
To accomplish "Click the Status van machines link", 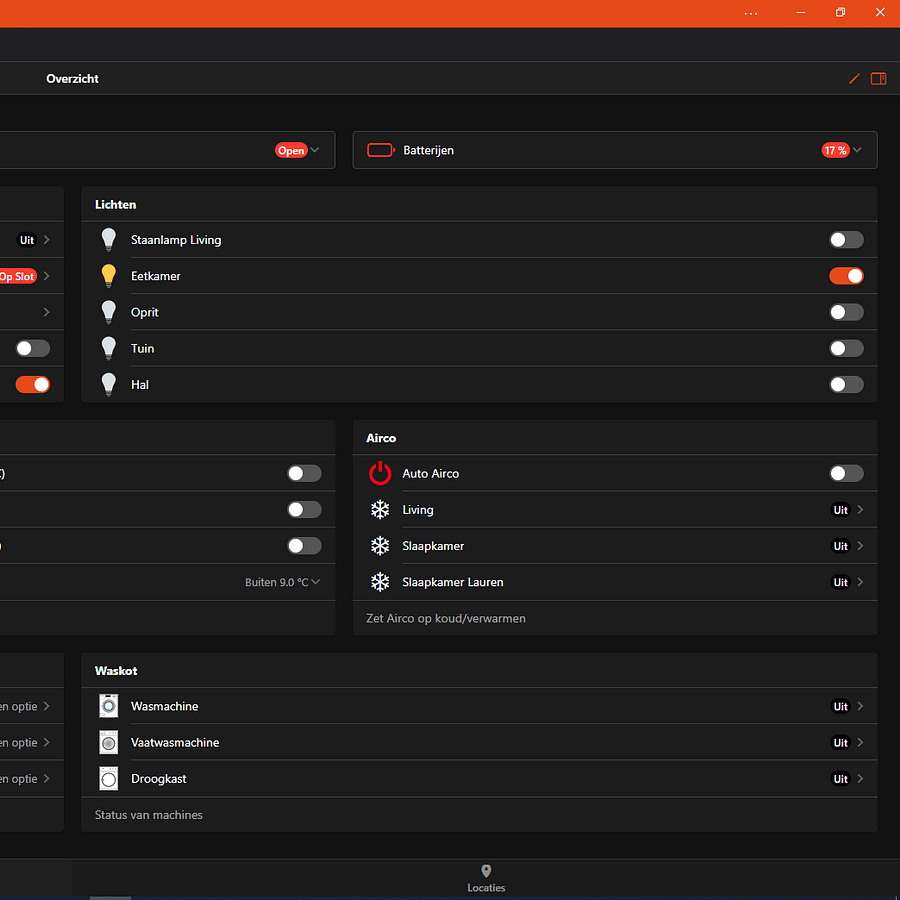I will point(148,814).
